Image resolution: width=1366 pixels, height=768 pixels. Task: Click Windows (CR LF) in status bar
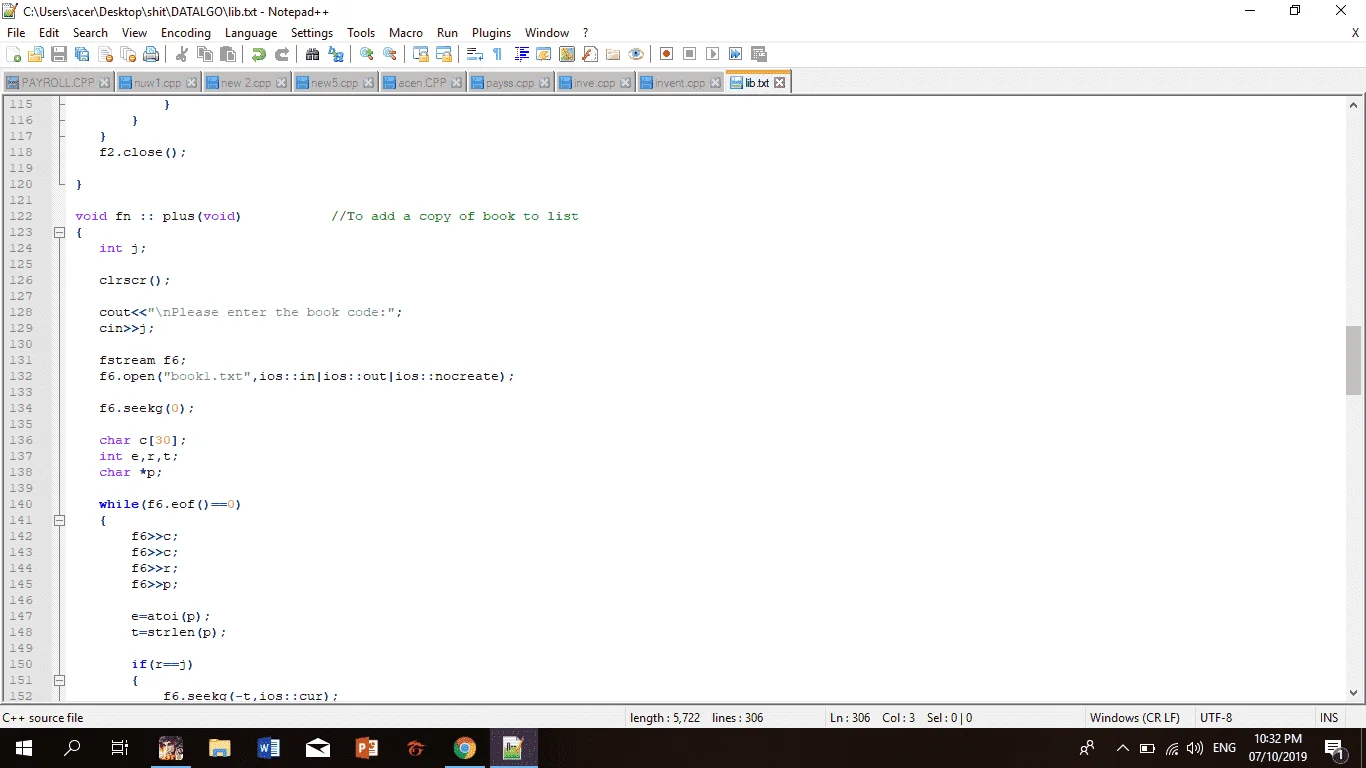(x=1134, y=718)
